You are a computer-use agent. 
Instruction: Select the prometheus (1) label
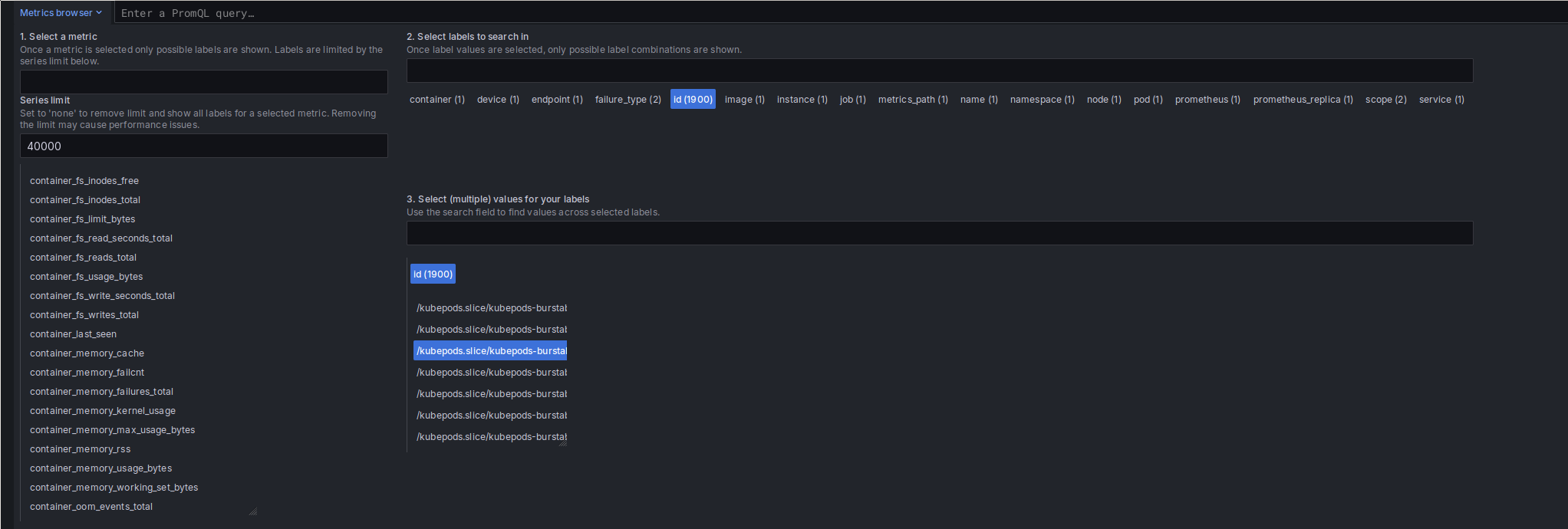[1207, 100]
